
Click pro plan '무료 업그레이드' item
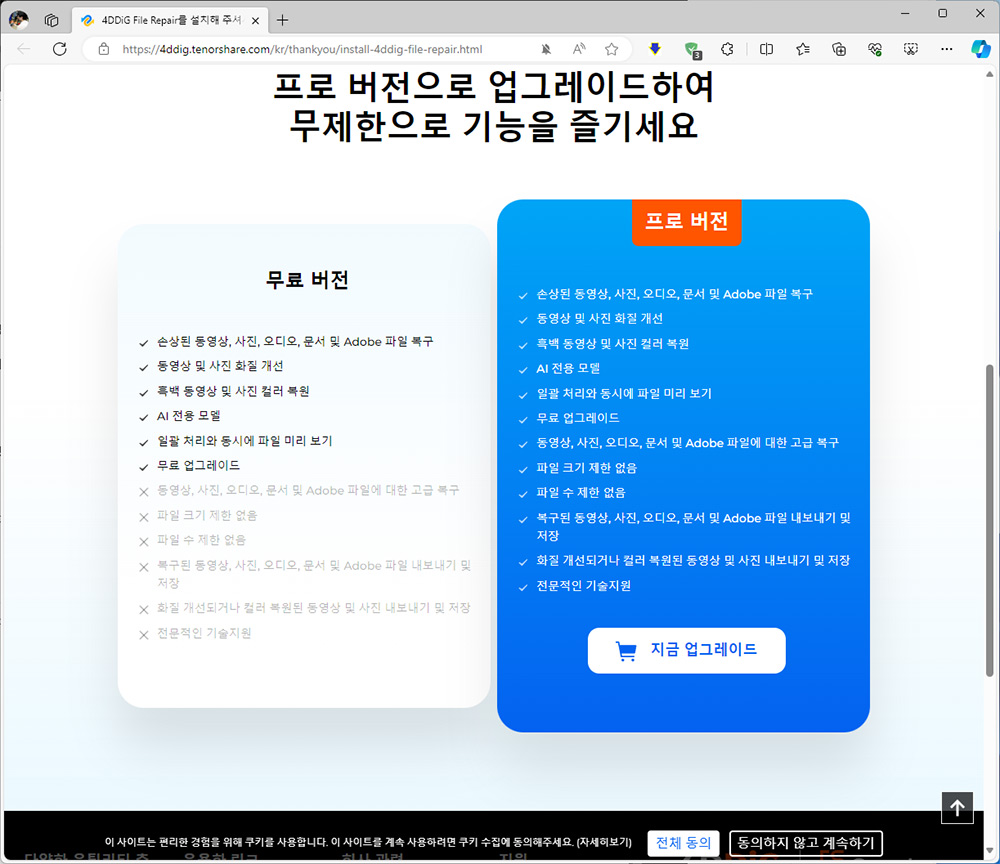pos(578,418)
